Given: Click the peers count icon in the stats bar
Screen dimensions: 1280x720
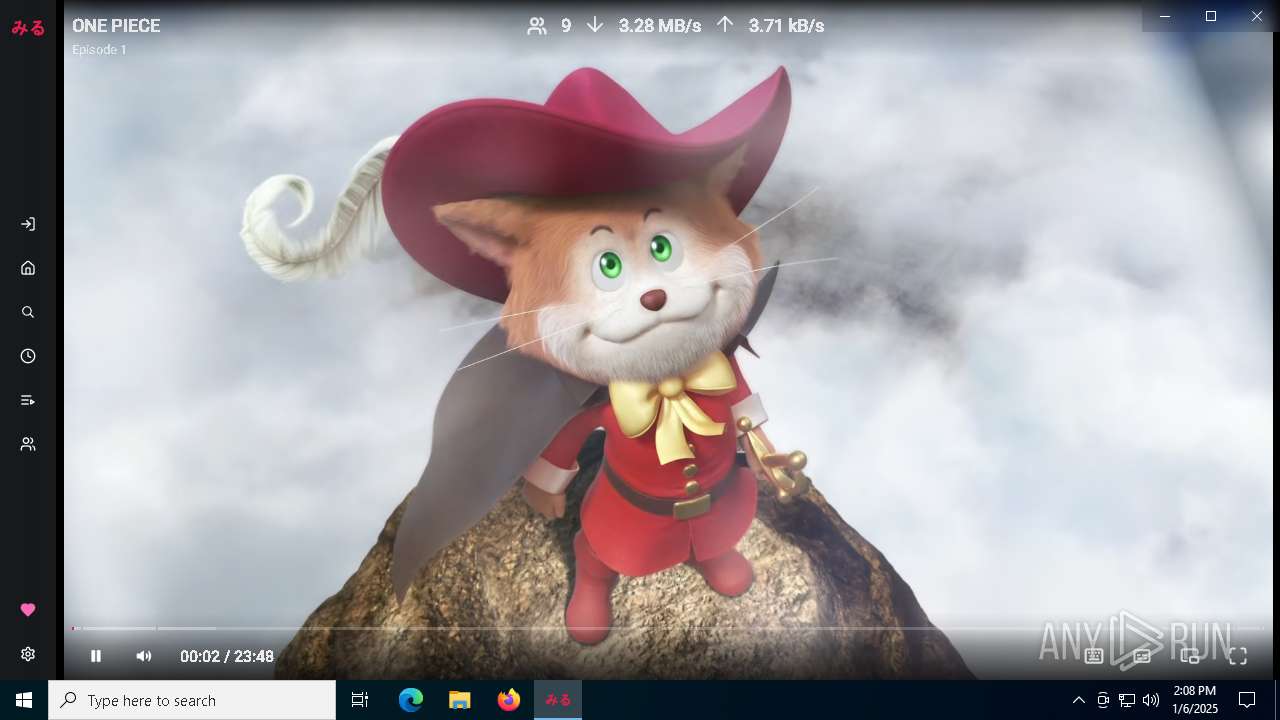Looking at the screenshot, I should point(537,26).
